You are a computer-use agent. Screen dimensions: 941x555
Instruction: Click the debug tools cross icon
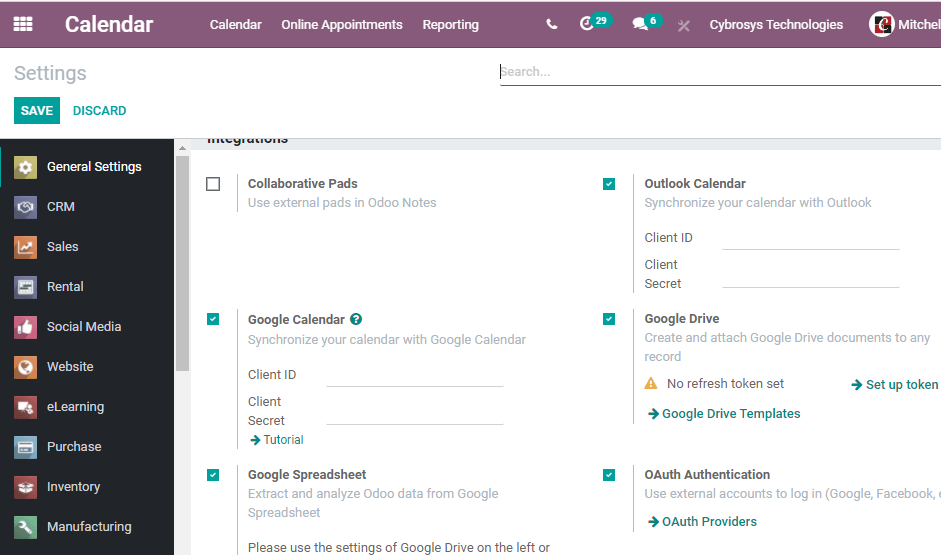(684, 25)
